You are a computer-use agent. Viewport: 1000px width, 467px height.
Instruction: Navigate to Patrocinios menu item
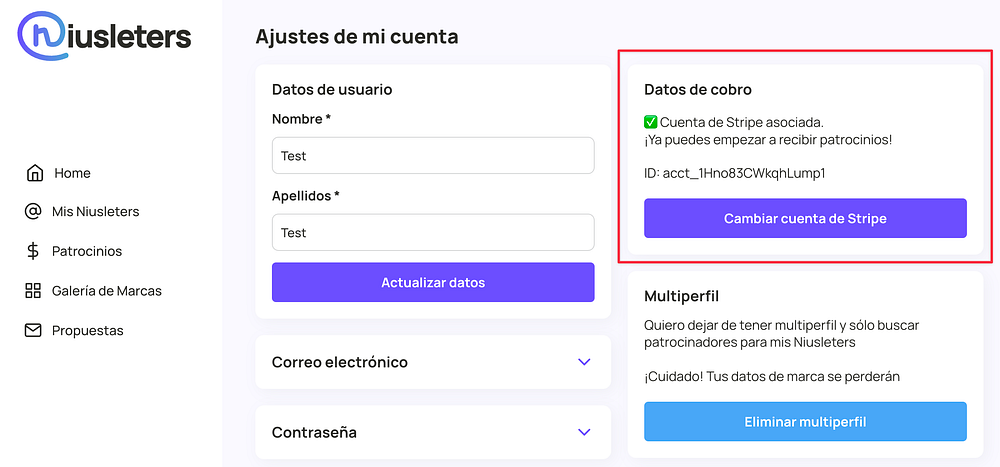[x=87, y=251]
